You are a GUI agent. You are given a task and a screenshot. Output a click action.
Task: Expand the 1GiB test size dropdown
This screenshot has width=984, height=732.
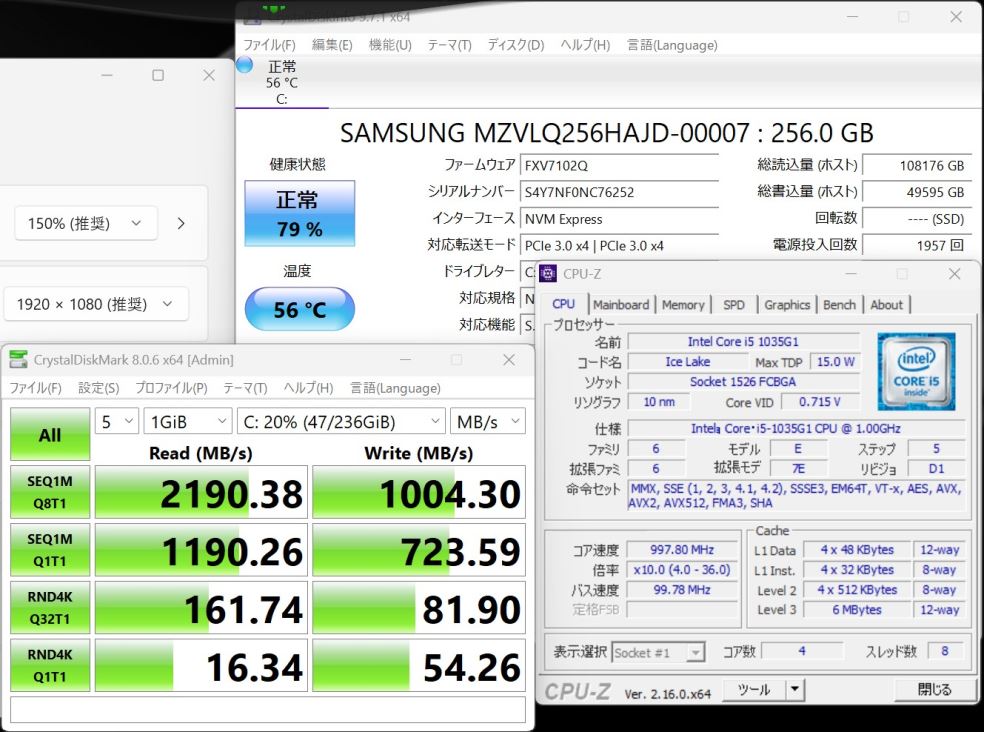[186, 422]
